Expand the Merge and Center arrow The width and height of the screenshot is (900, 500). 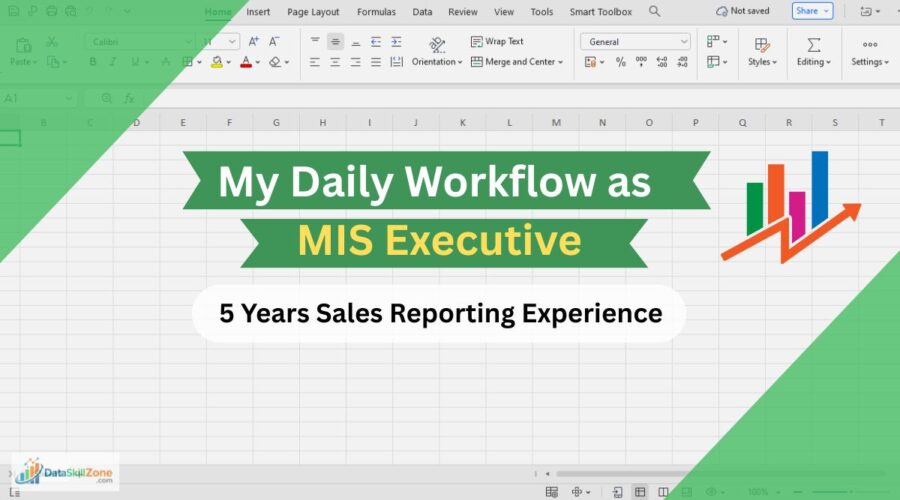561,62
